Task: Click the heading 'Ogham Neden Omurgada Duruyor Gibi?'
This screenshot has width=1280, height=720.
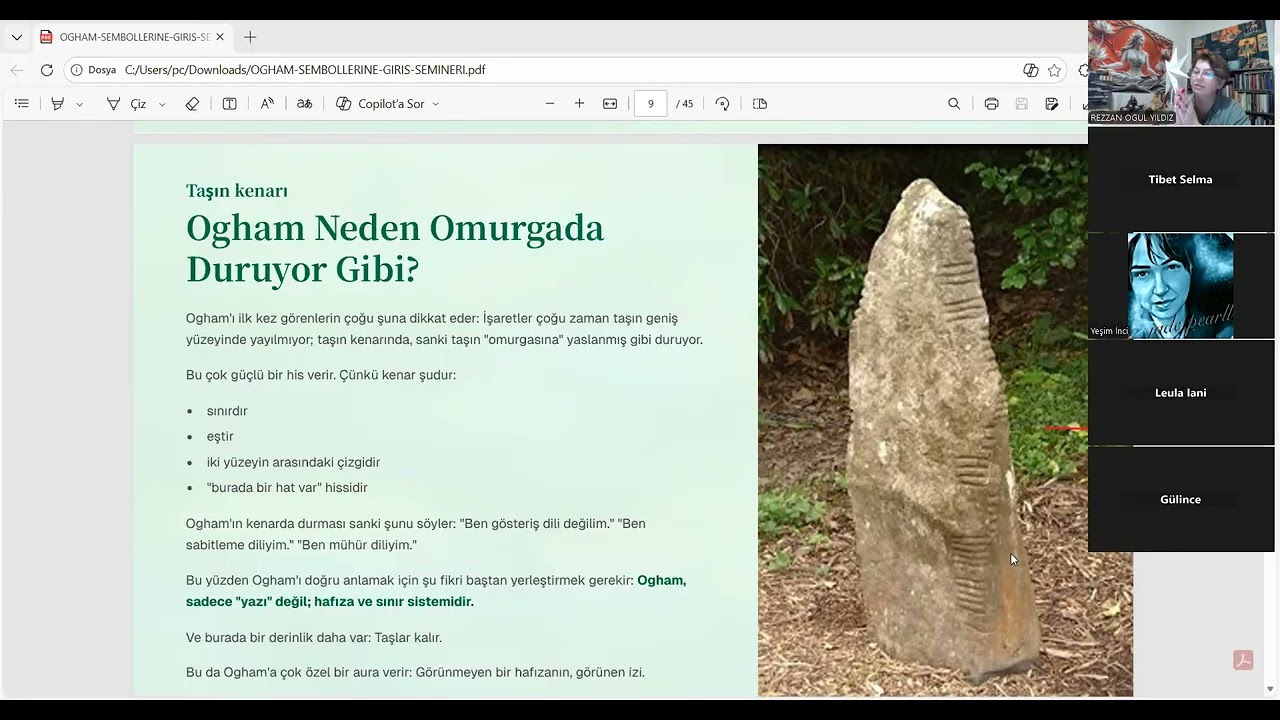Action: coord(395,248)
